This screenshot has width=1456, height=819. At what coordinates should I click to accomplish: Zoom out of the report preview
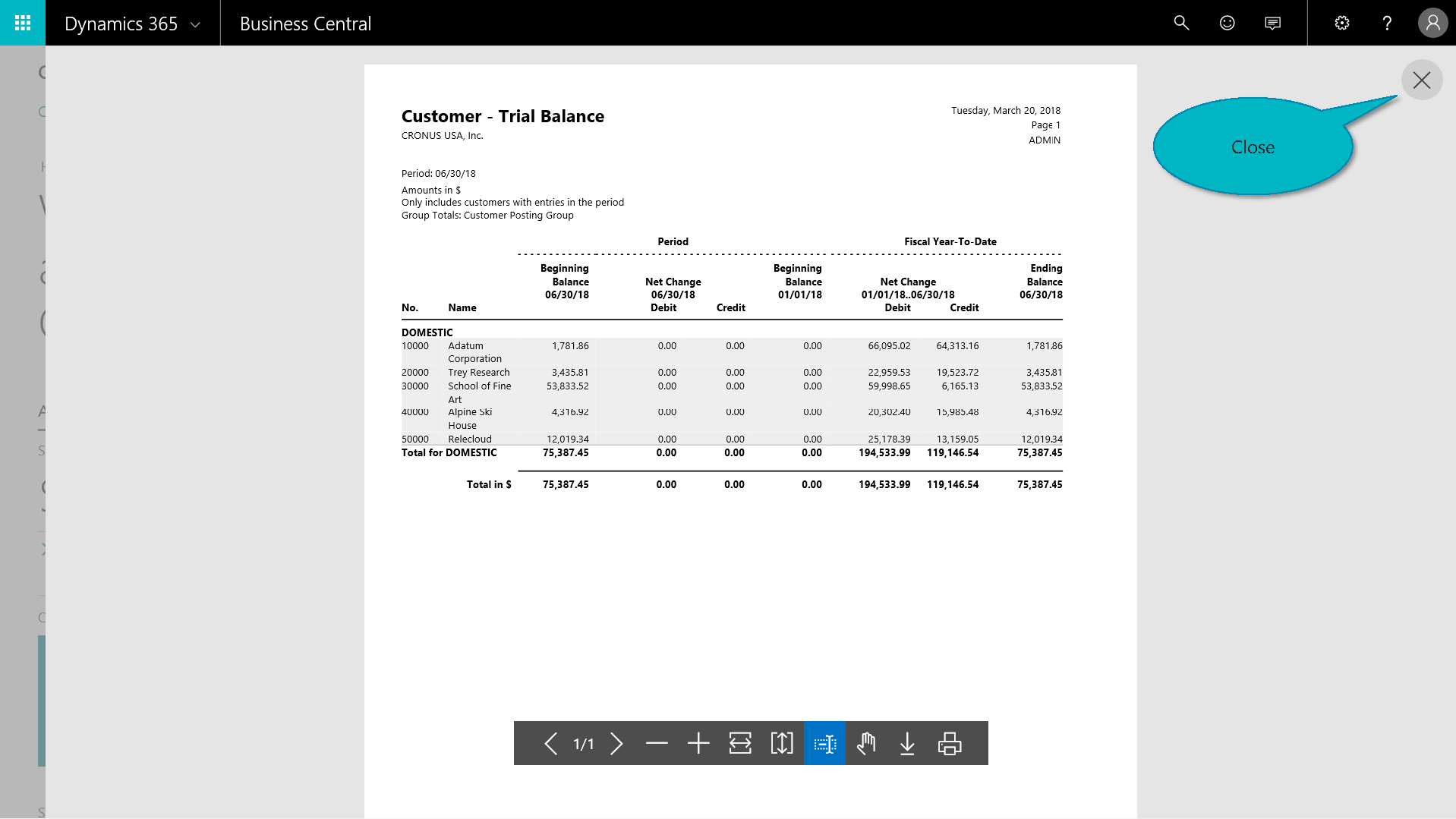coord(657,744)
